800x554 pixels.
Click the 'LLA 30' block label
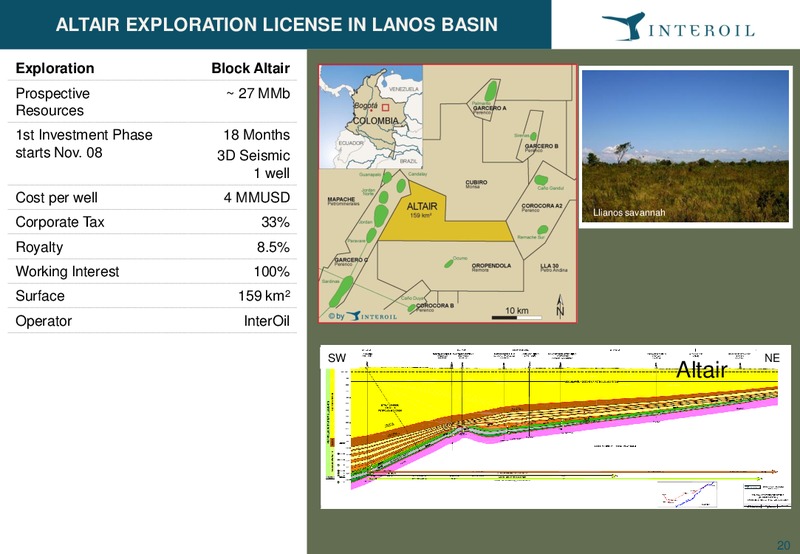[x=549, y=266]
